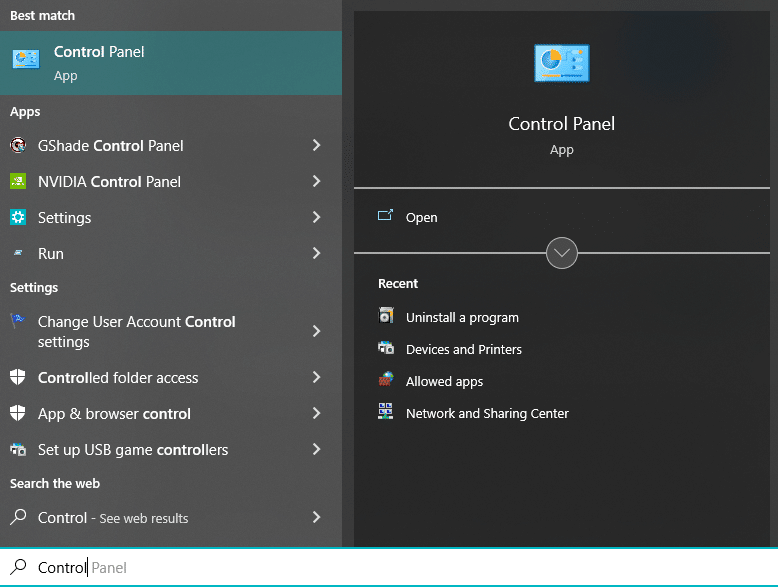The width and height of the screenshot is (778, 587).
Task: Select the Run app result
Action: (171, 254)
